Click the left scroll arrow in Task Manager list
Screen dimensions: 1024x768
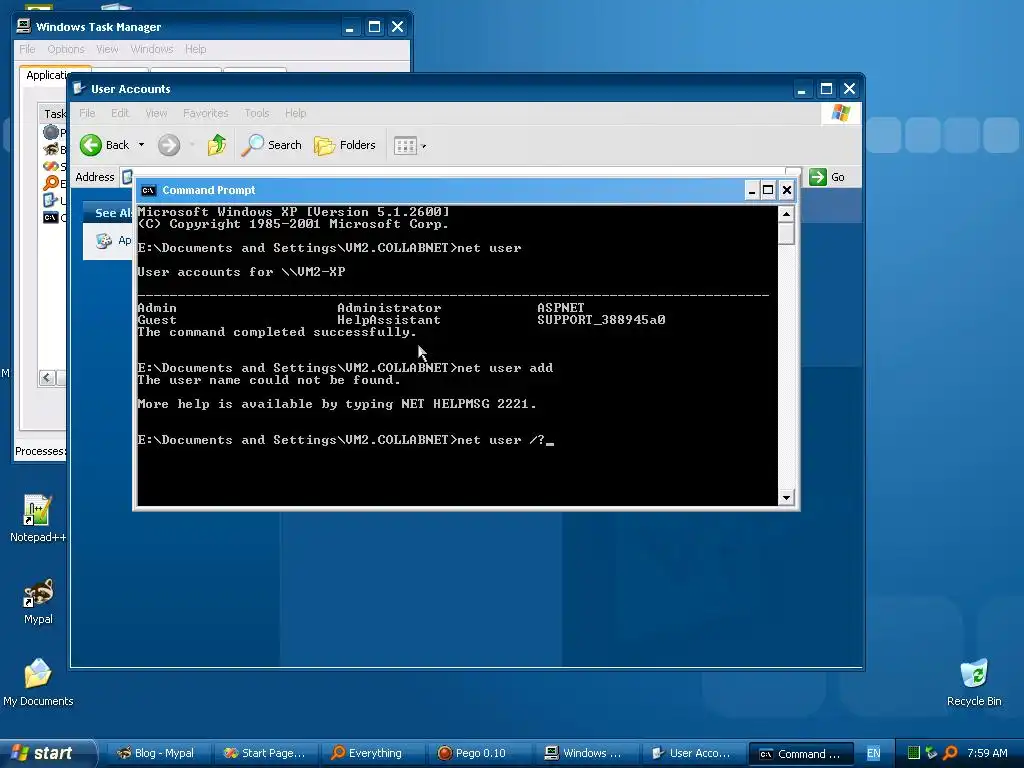point(47,377)
